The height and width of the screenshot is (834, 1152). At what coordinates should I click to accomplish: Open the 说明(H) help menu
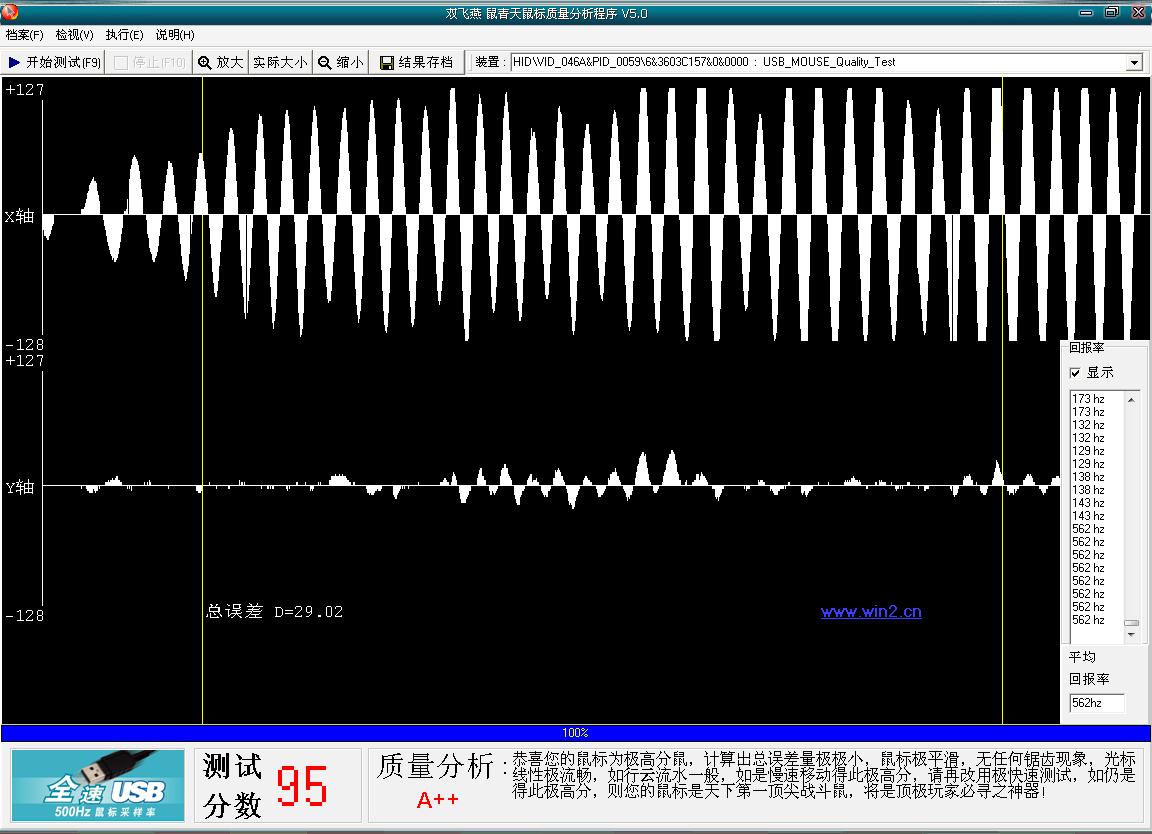[x=175, y=35]
